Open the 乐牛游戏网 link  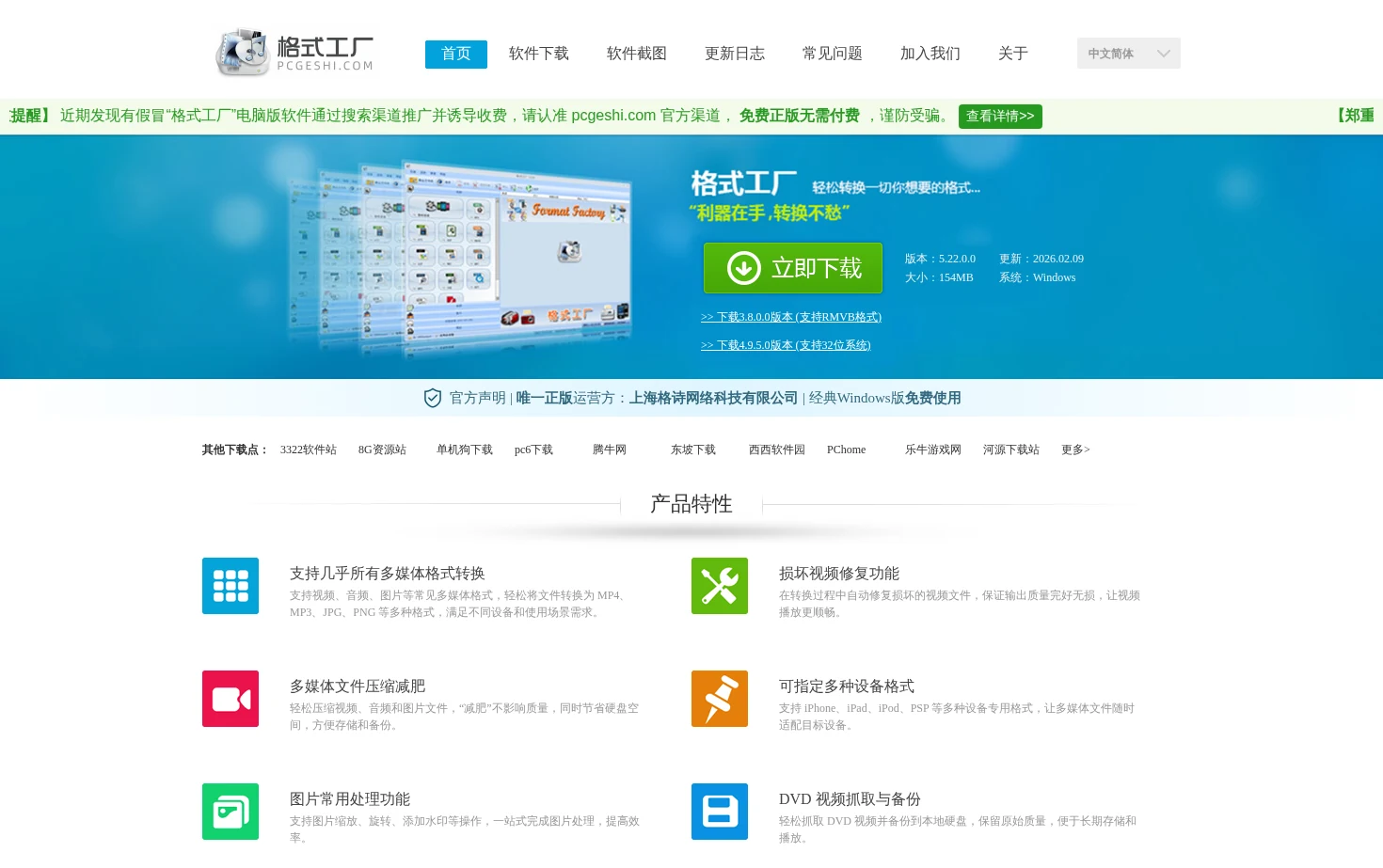(933, 450)
